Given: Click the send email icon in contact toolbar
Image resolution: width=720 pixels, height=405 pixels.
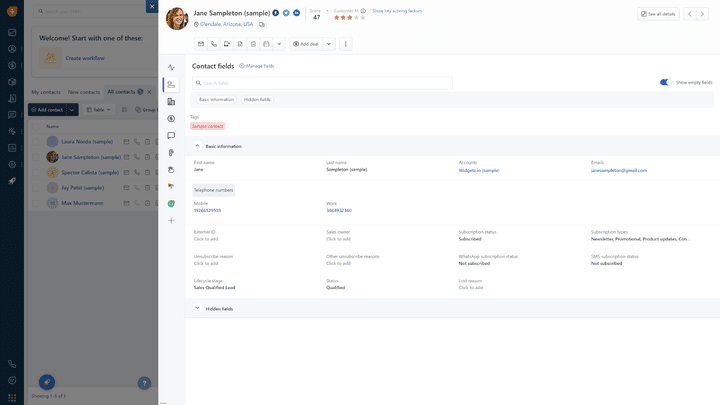Looking at the screenshot, I should coord(201,44).
